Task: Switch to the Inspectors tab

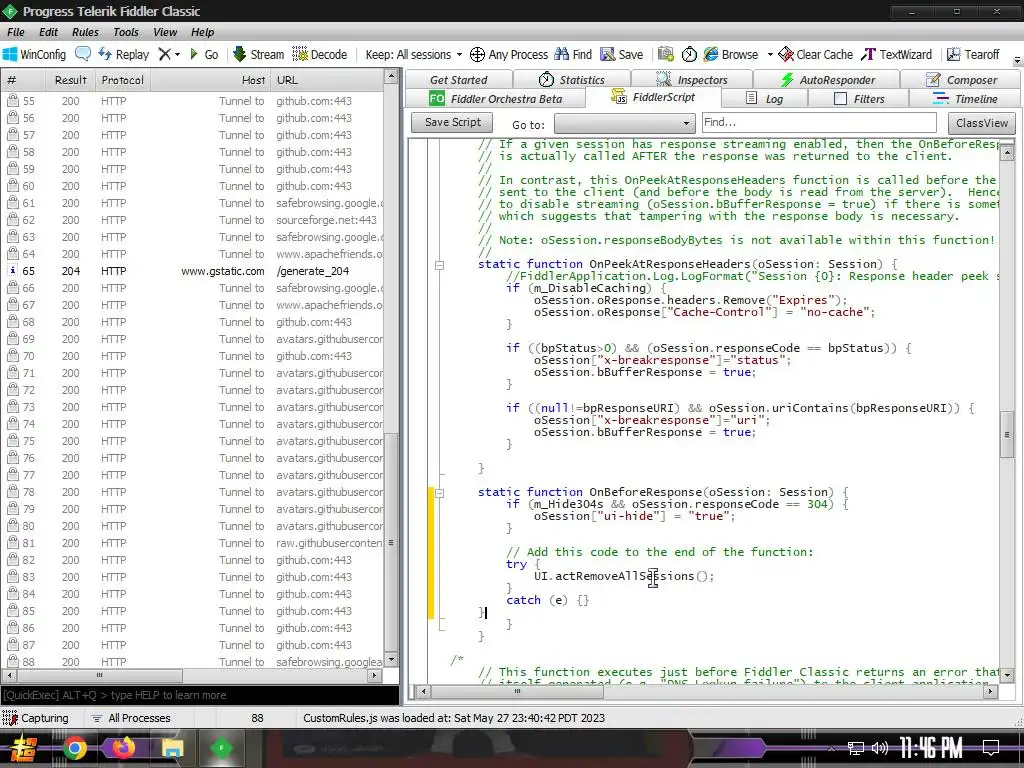Action: tap(692, 80)
